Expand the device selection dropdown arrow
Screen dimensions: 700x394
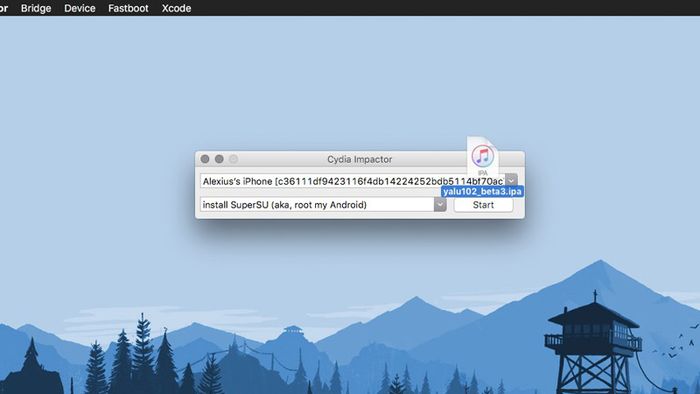click(512, 180)
